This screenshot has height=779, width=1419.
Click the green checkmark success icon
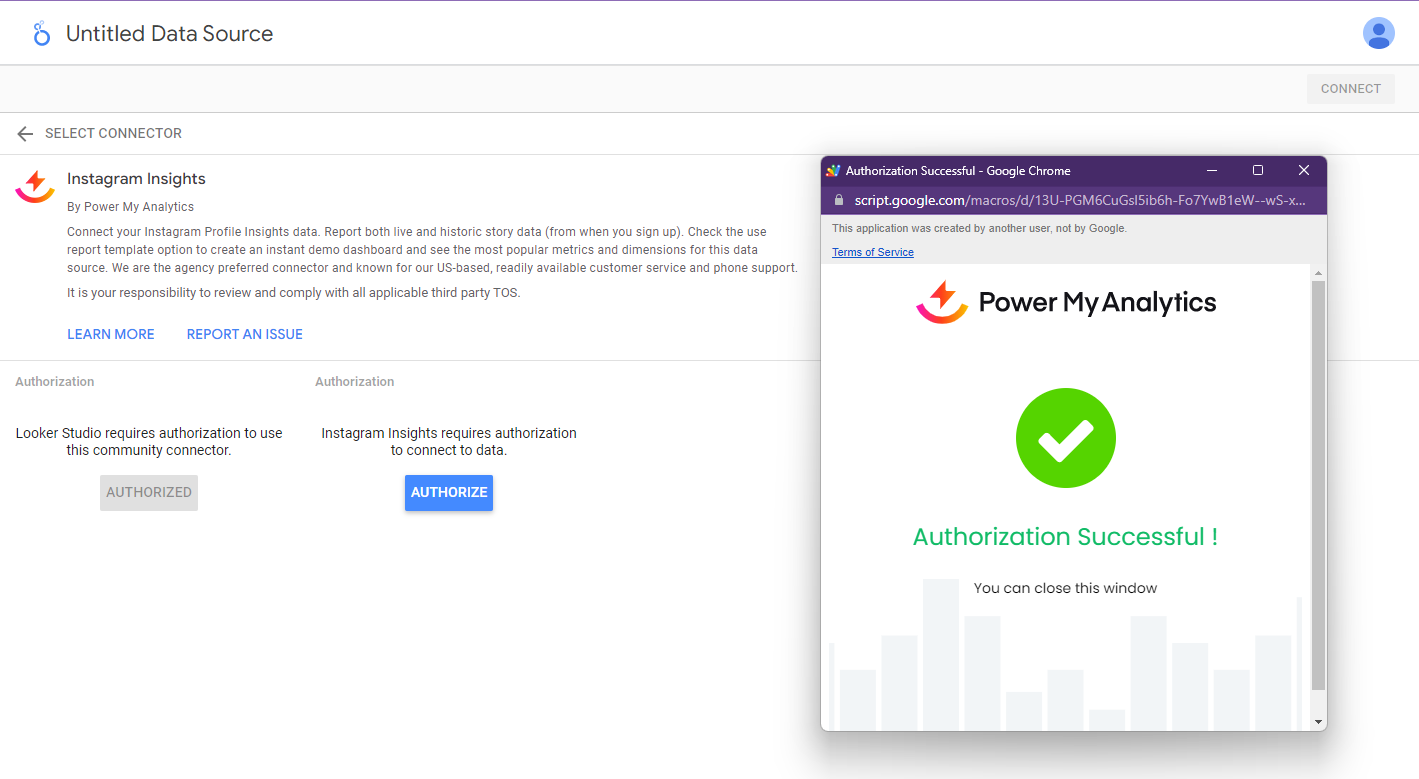pos(1065,438)
